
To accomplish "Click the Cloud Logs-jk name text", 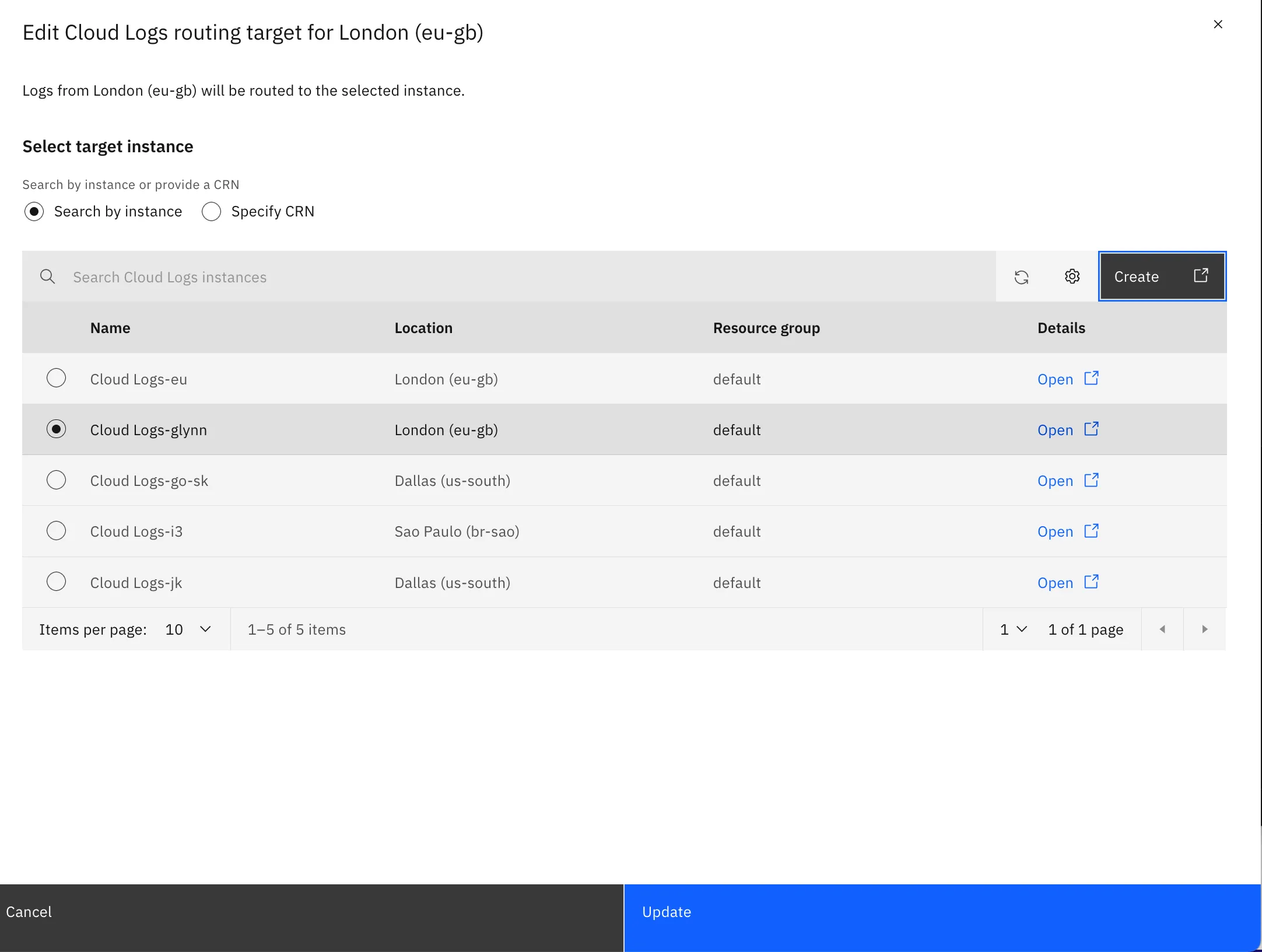I will pyautogui.click(x=136, y=583).
